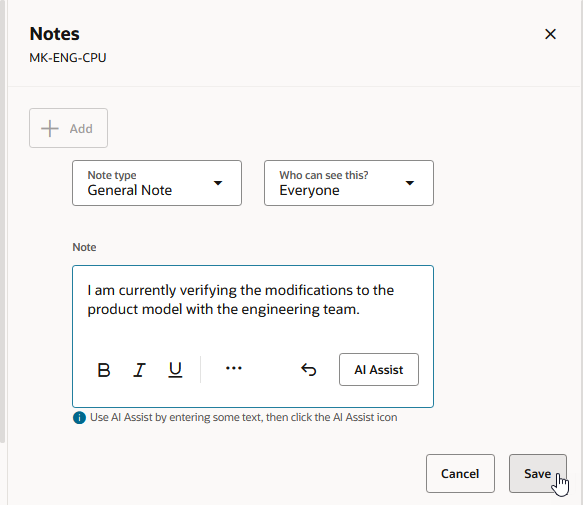Close the Notes panel with X
Image resolution: width=583 pixels, height=505 pixels.
550,34
